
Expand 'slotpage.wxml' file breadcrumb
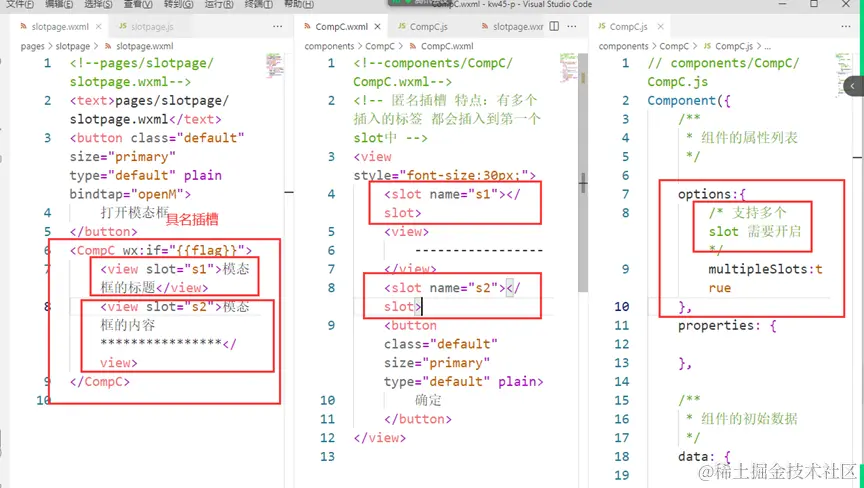point(144,46)
